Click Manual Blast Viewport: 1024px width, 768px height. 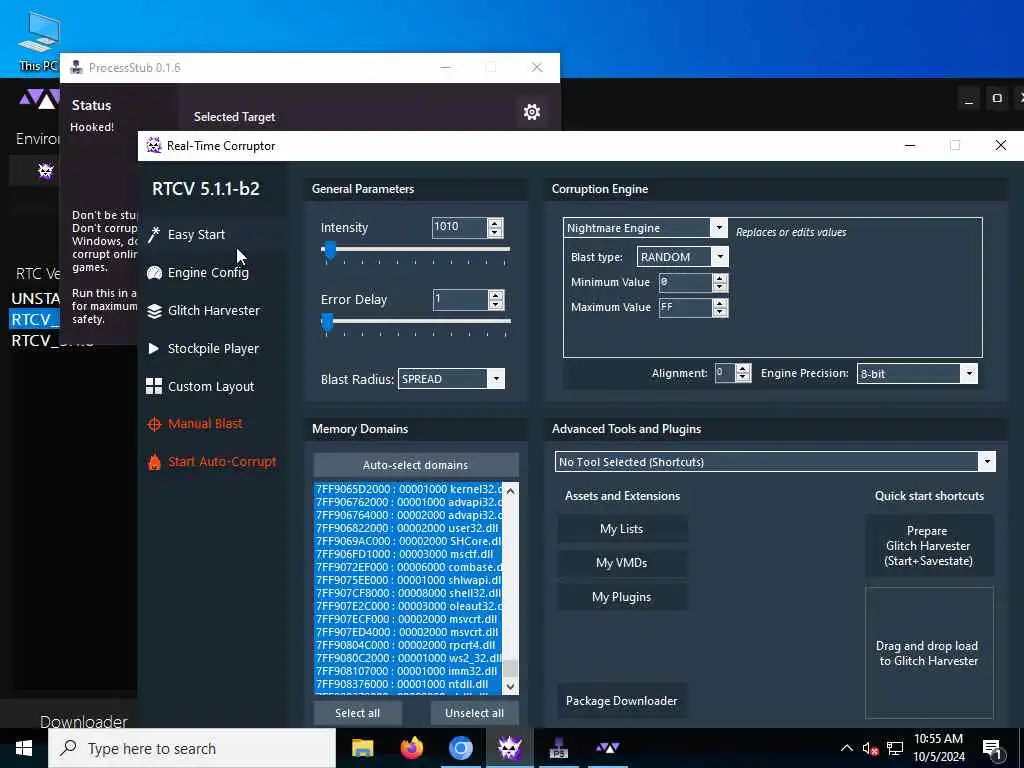coord(204,424)
